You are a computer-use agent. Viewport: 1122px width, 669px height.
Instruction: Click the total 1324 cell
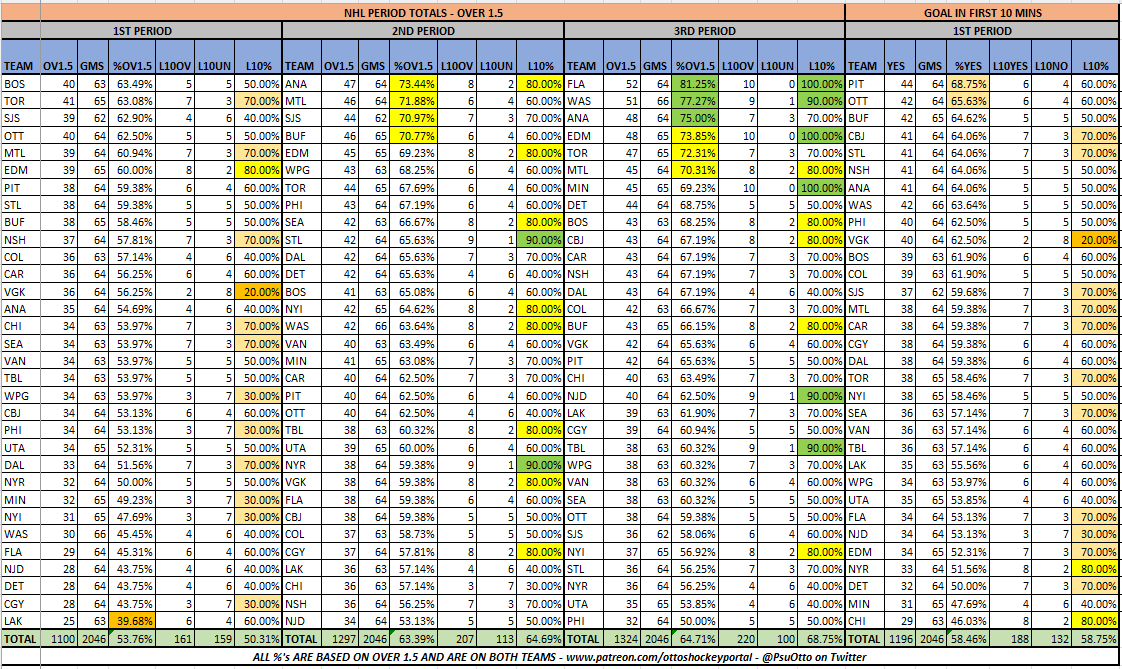pyautogui.click(x=620, y=638)
